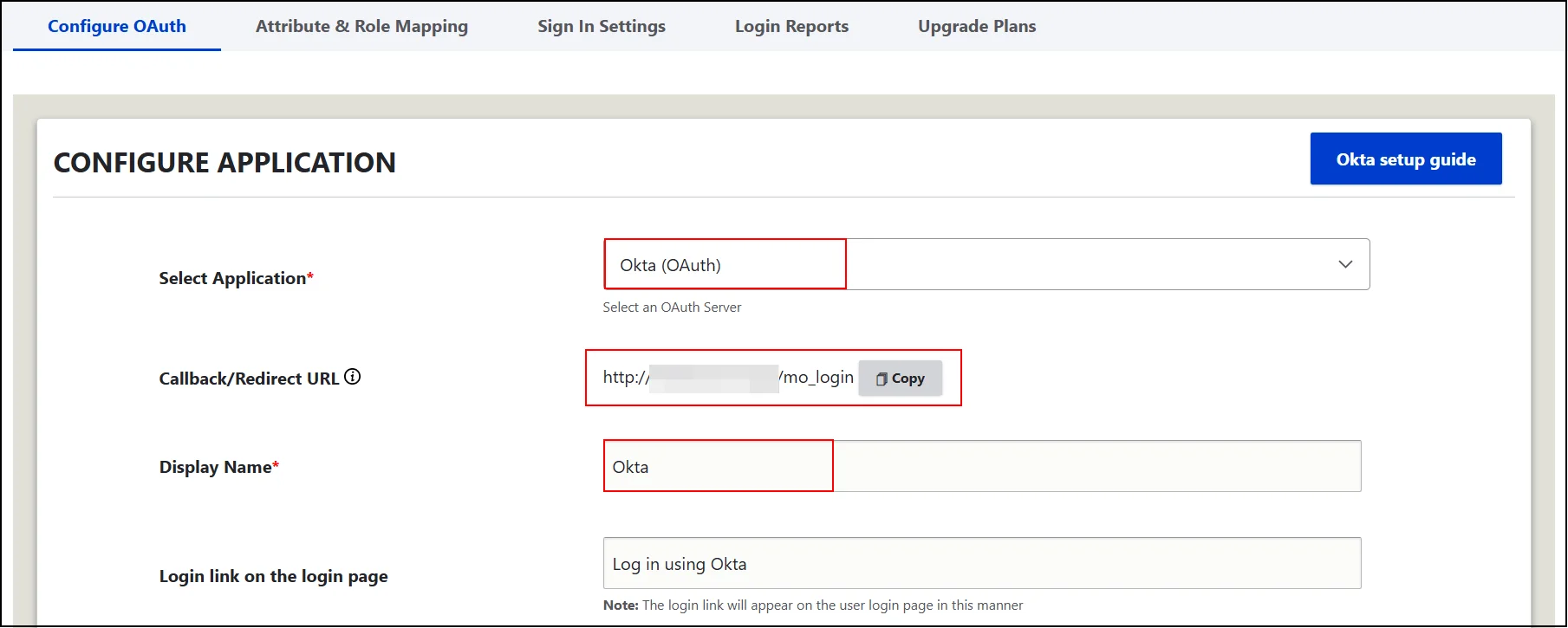
Task: Click the Select Application label
Action: (x=236, y=278)
